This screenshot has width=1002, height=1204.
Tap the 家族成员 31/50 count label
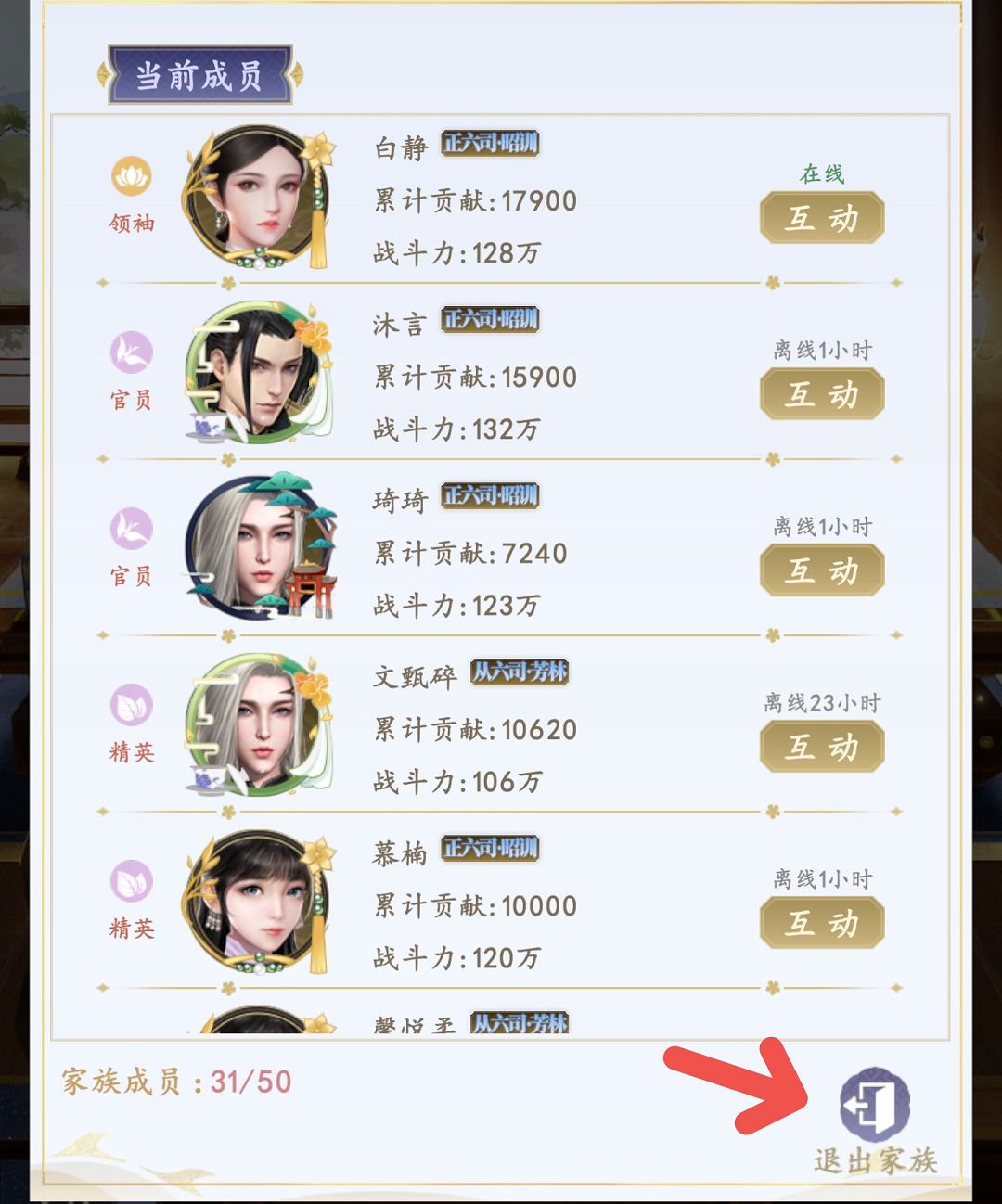[176, 1082]
